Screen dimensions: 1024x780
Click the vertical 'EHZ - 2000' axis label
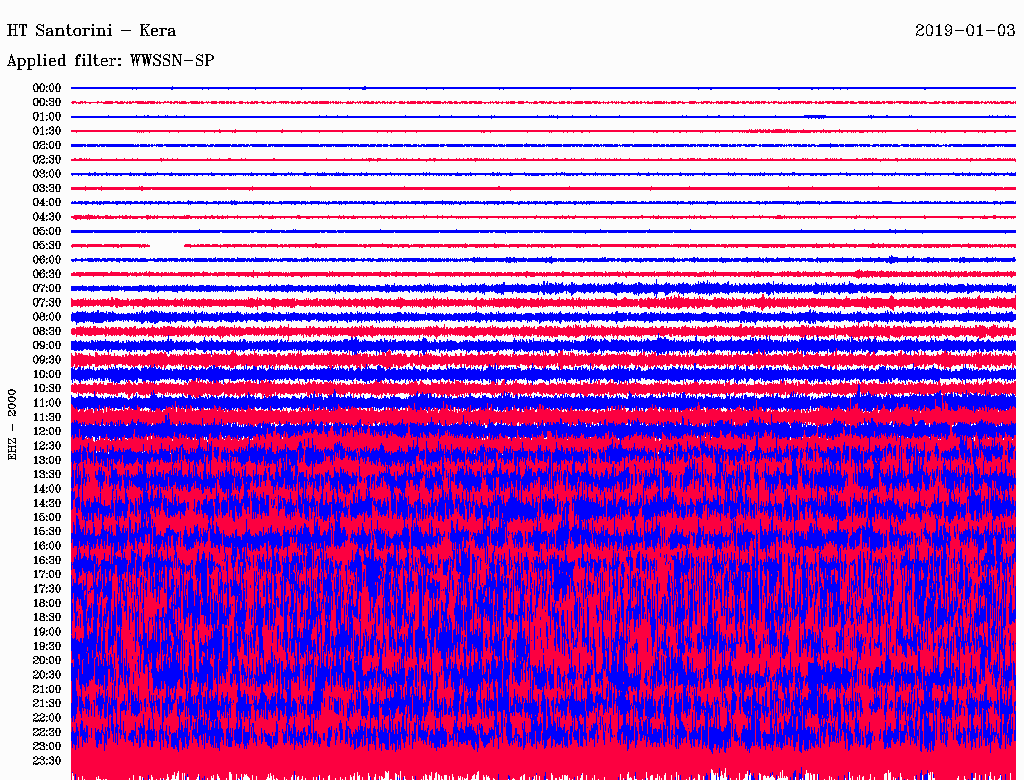point(13,424)
